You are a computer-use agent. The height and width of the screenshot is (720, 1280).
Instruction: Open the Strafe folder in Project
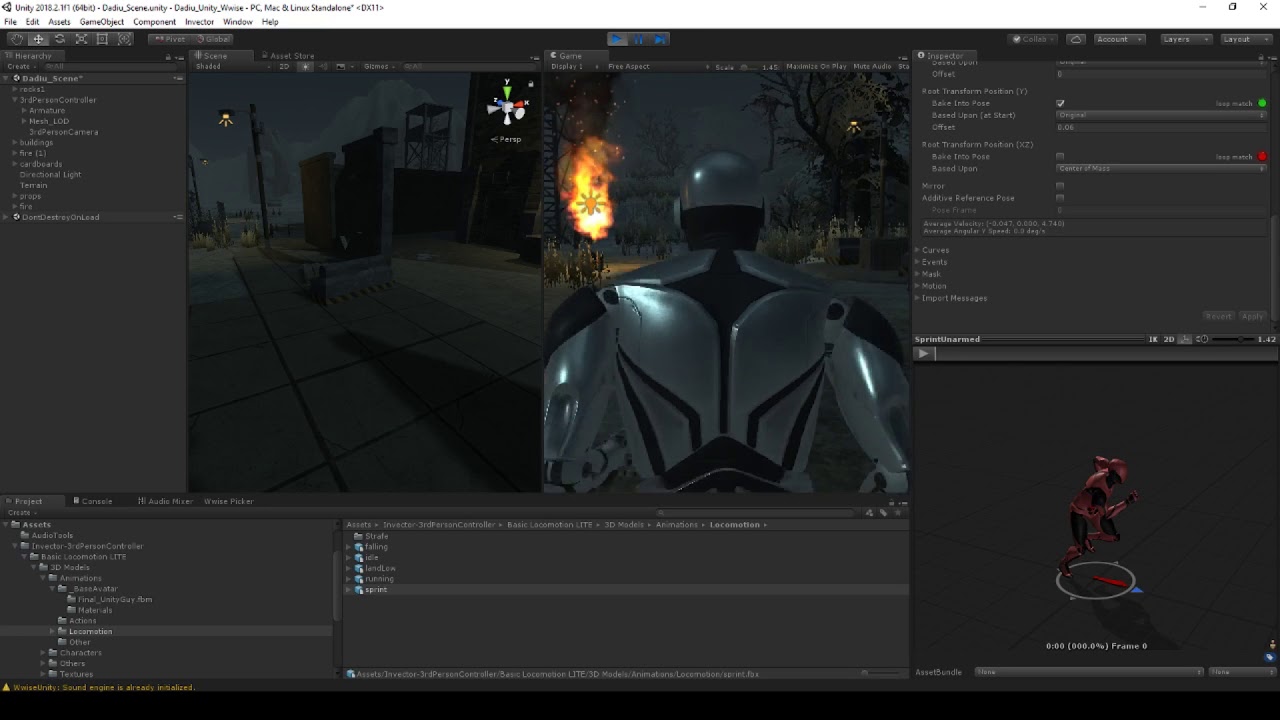(376, 536)
